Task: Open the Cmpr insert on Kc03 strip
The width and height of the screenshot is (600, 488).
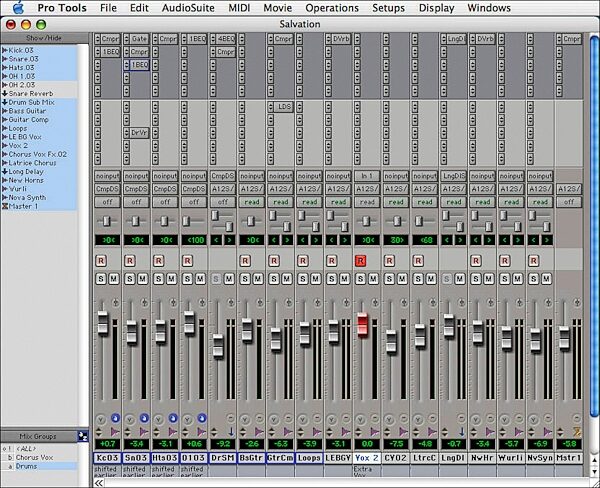Action: [111, 39]
